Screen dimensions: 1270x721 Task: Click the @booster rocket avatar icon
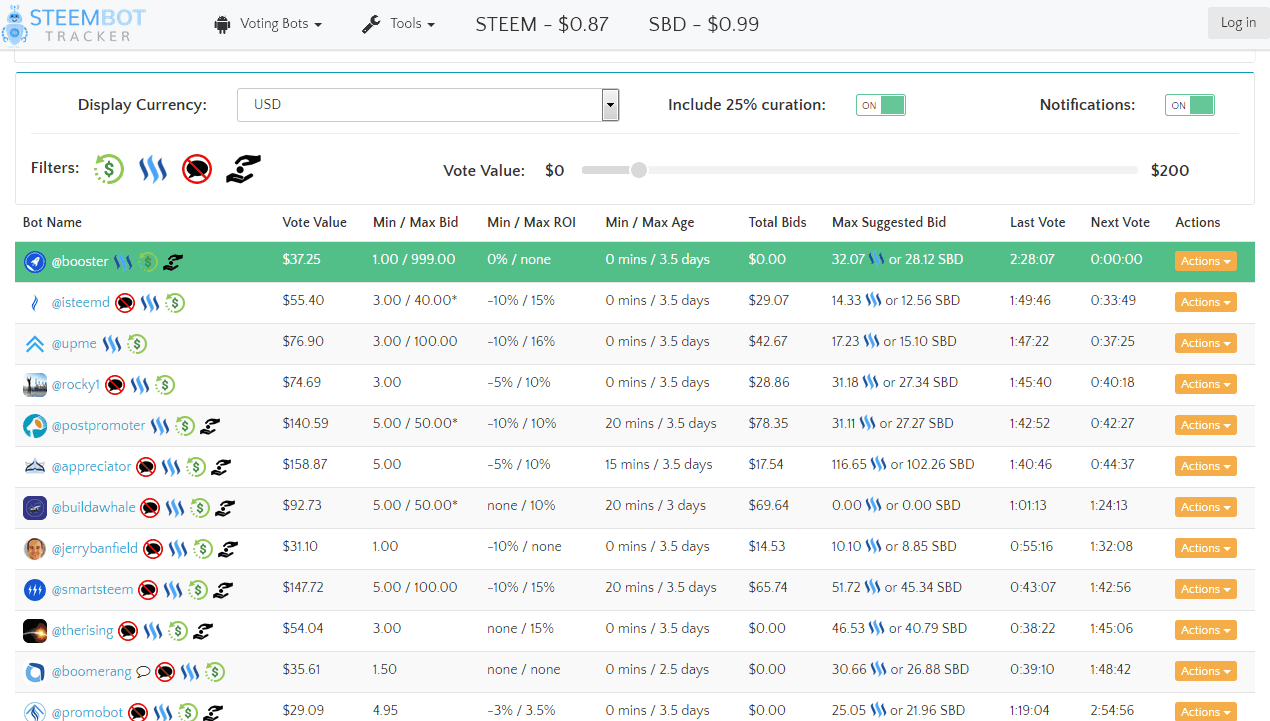(35, 261)
